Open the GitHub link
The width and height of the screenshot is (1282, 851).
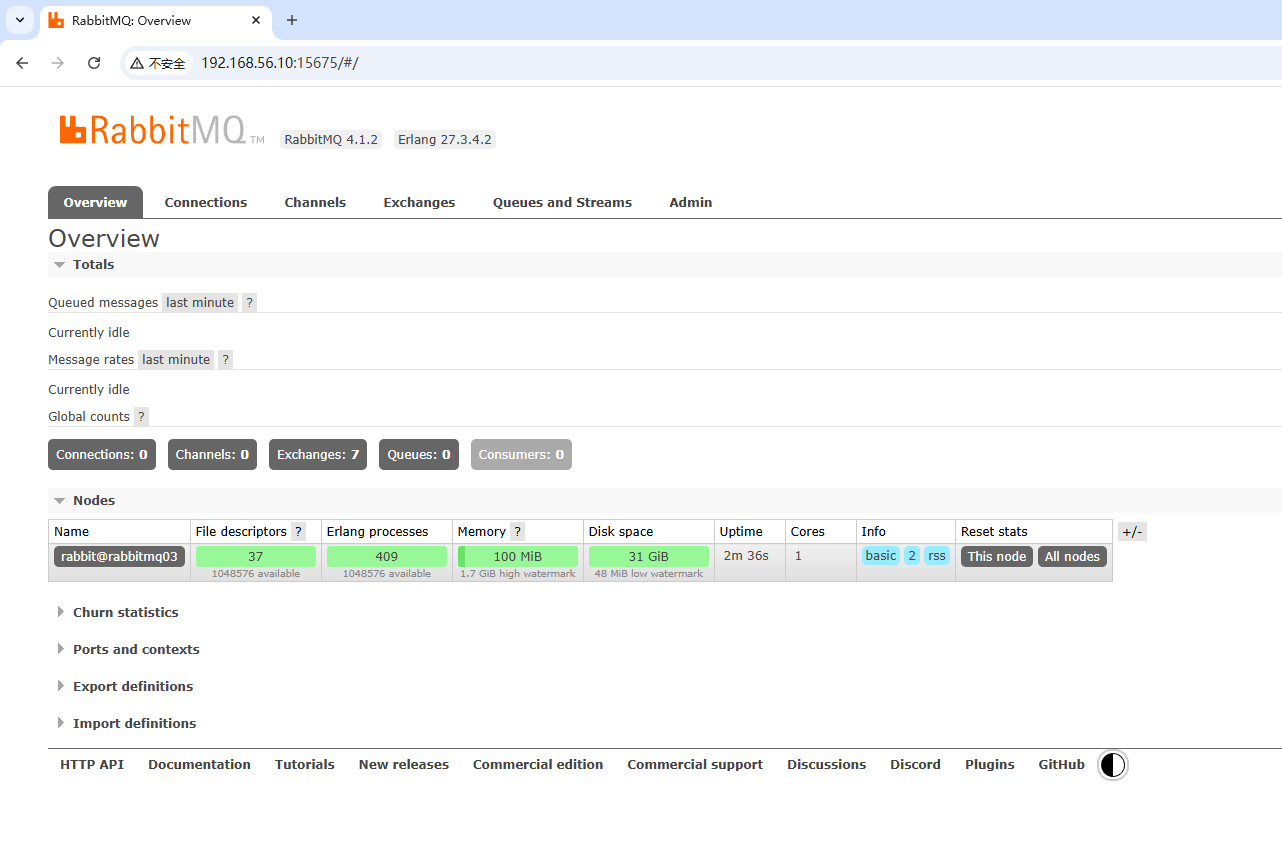(1062, 765)
